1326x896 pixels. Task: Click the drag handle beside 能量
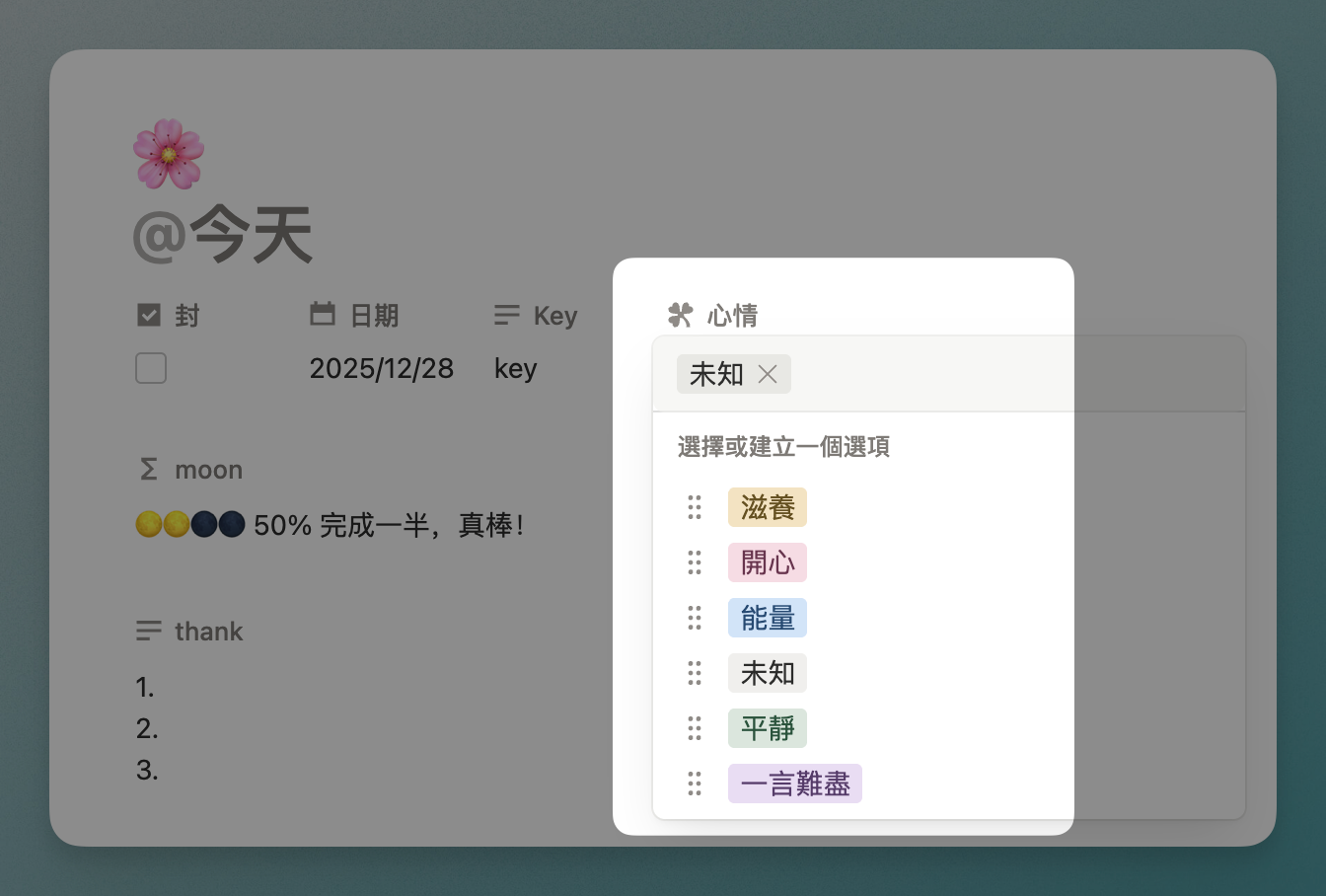(x=695, y=618)
